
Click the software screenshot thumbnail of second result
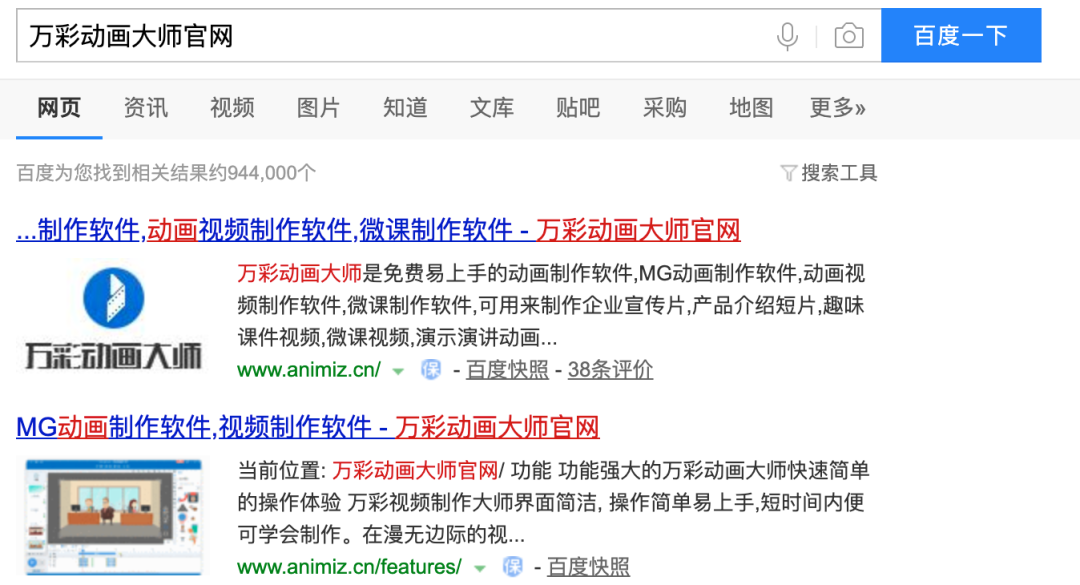tap(114, 517)
